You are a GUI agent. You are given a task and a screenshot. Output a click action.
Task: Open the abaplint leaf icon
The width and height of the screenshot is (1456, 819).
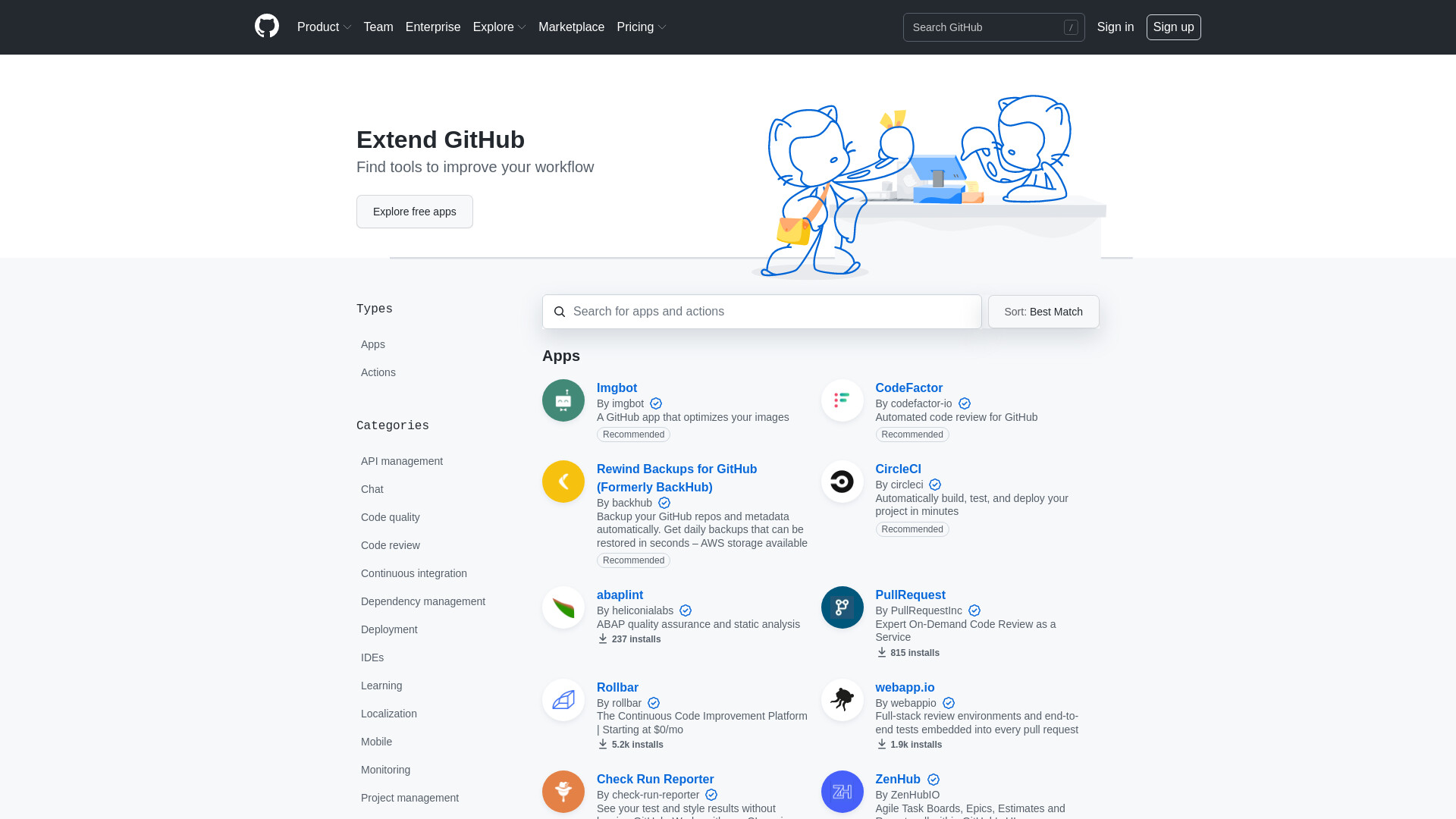pos(563,607)
